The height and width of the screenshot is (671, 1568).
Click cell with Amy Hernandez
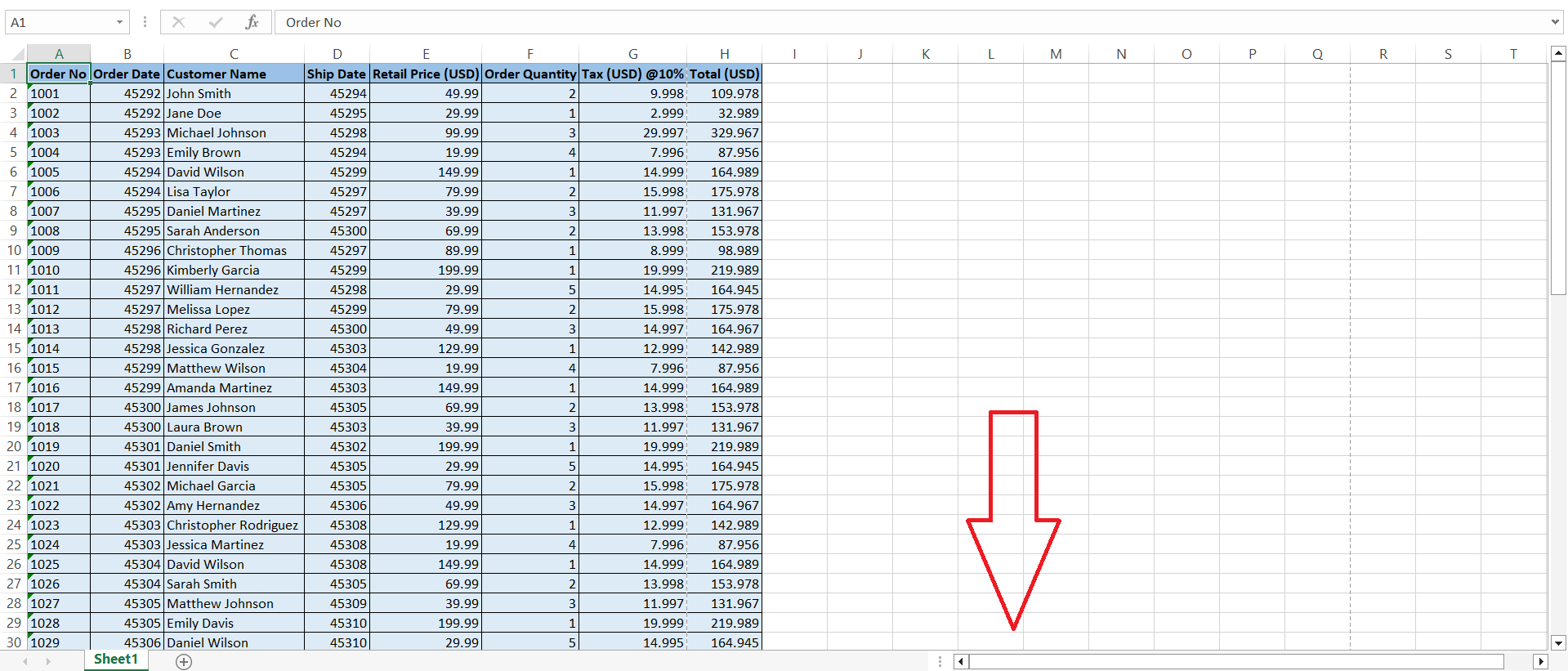tap(234, 505)
